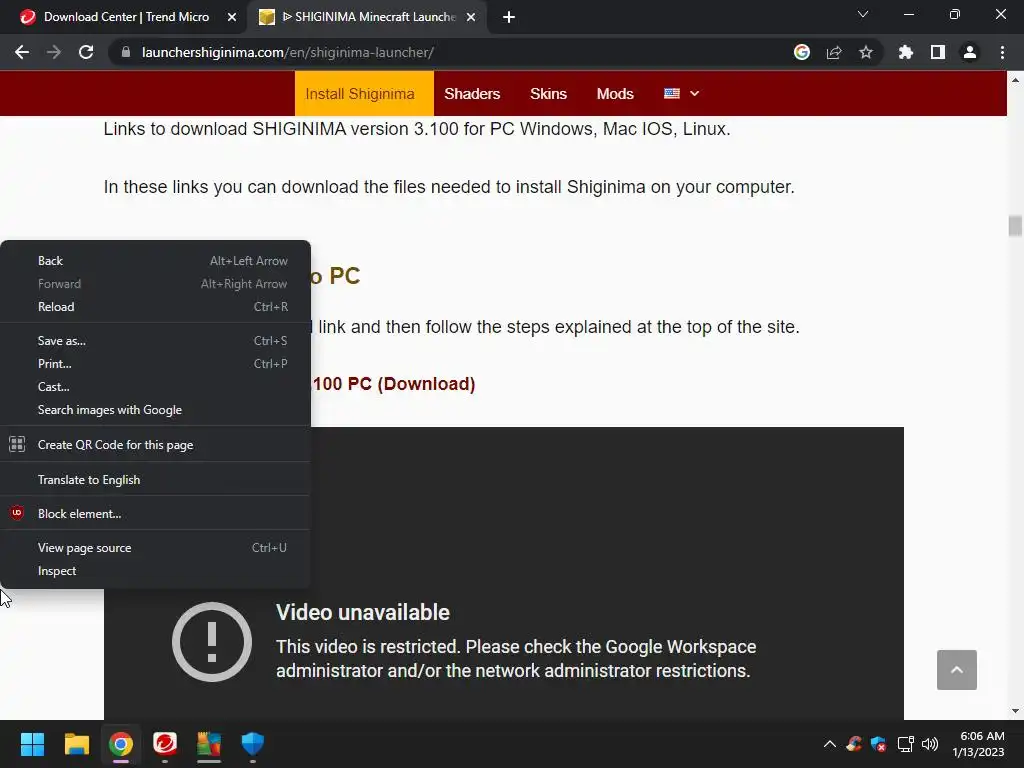The image size is (1024, 768).
Task: Choose Create QR Code for this page
Action: pos(155,445)
